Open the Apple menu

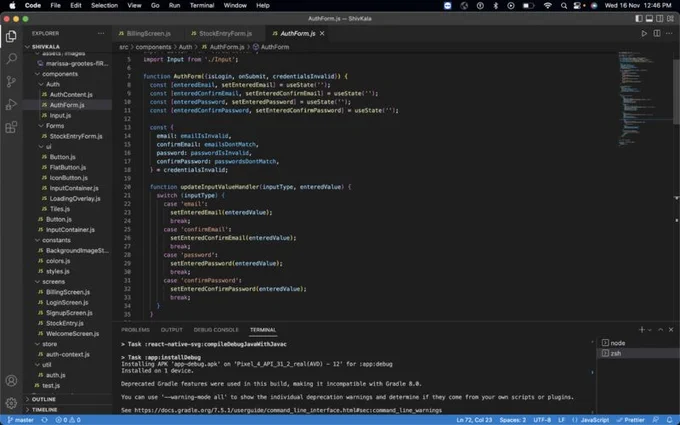(x=12, y=6)
